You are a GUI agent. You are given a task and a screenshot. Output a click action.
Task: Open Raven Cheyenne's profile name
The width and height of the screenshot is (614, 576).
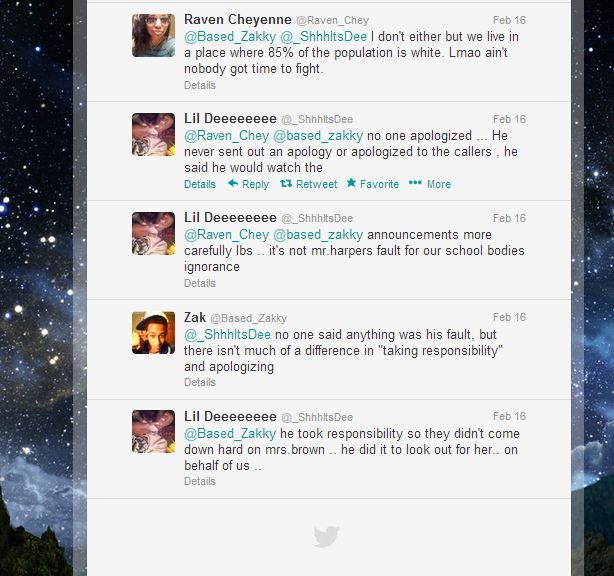pos(238,20)
